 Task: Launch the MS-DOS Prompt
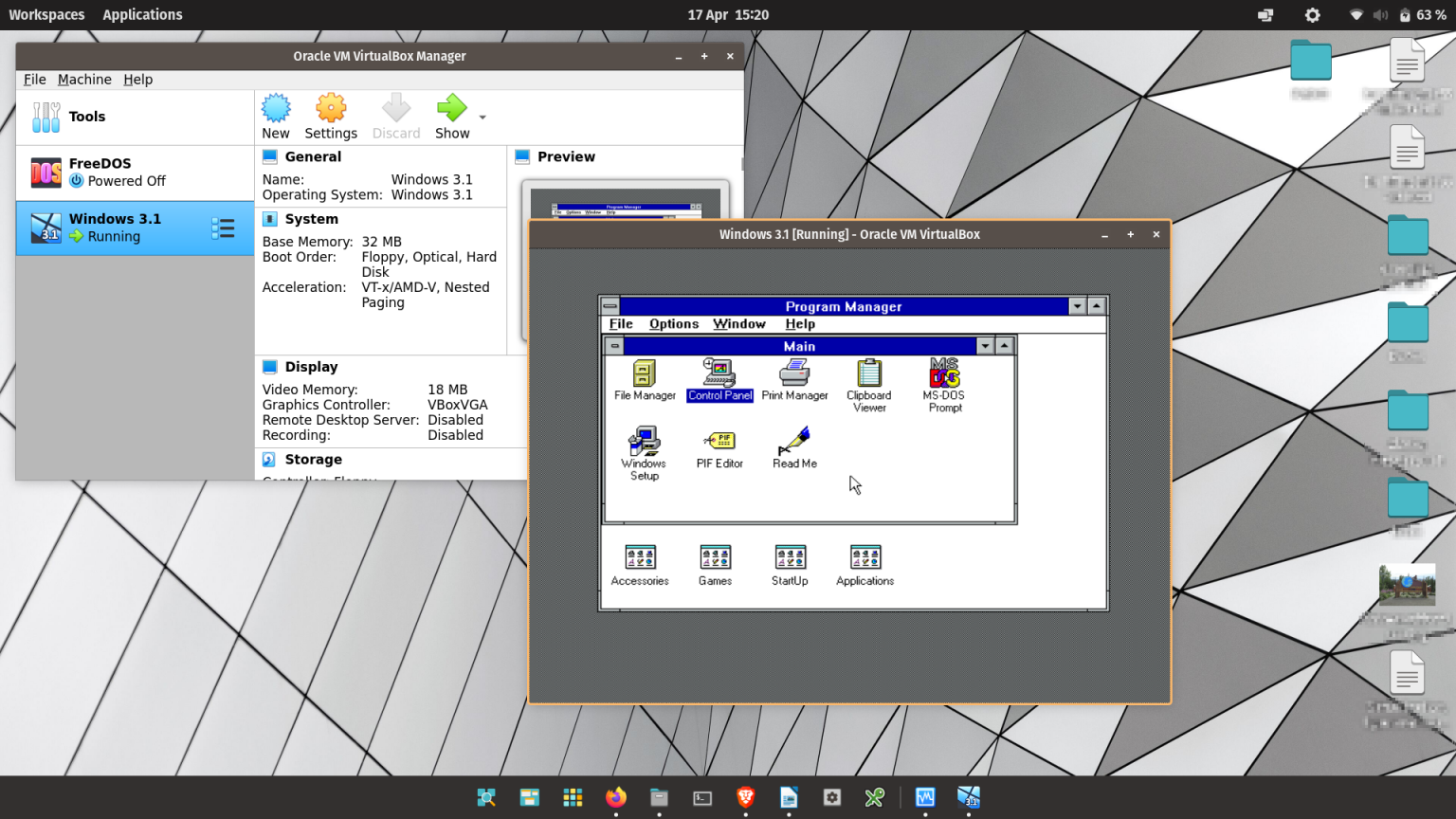[944, 375]
